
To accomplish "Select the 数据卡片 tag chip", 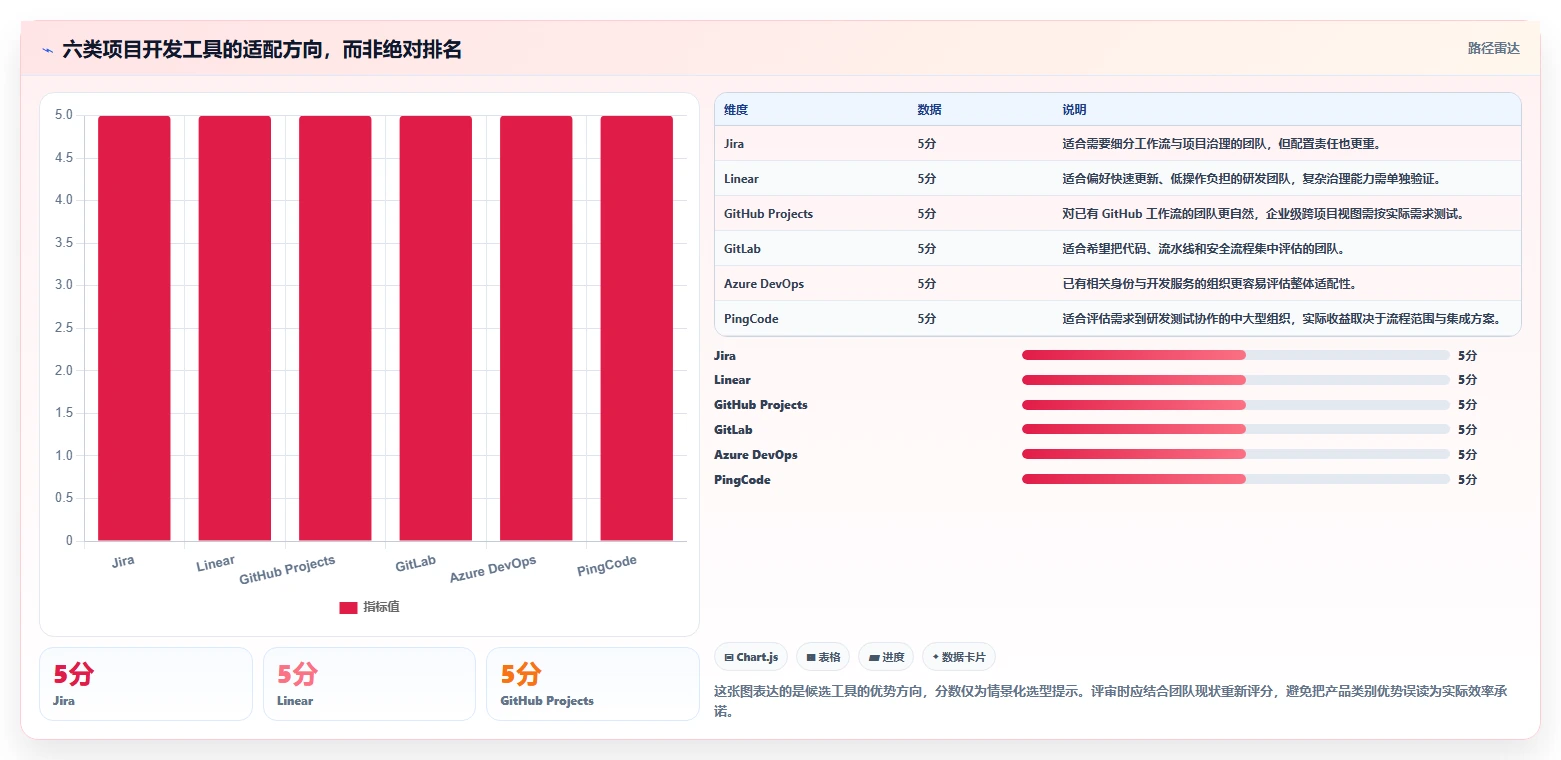I will tap(959, 657).
